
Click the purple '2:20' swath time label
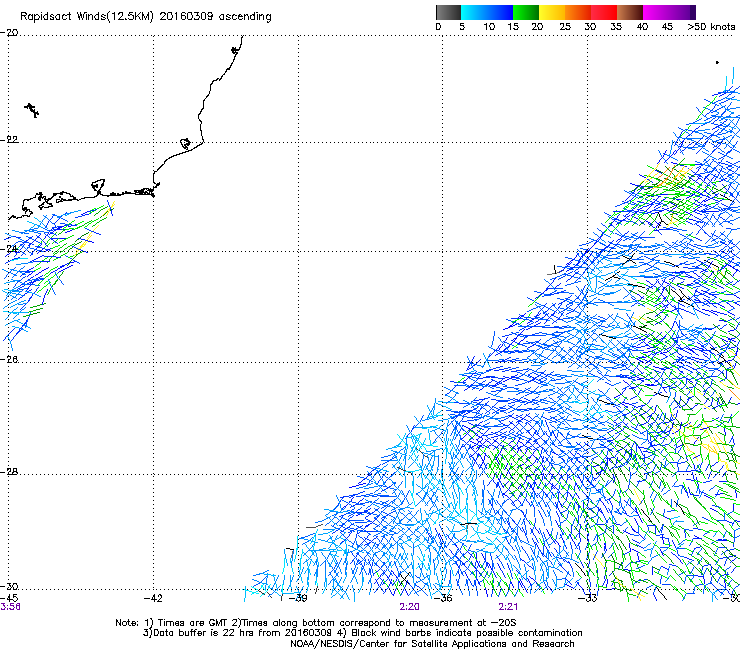pyautogui.click(x=409, y=607)
